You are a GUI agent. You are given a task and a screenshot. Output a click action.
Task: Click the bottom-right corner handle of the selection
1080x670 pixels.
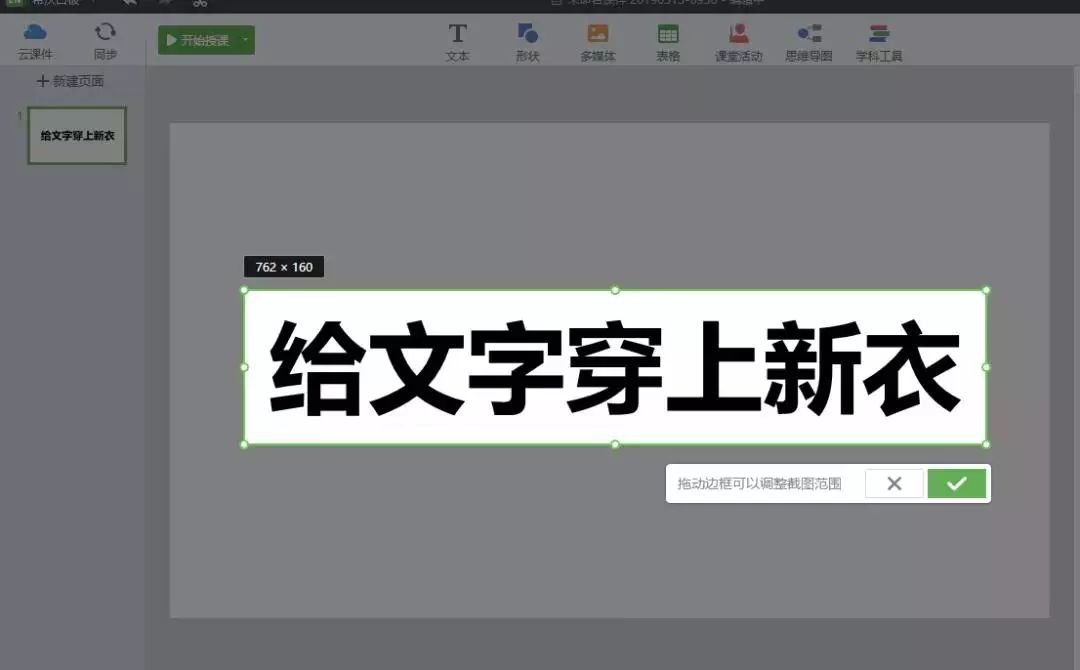[x=986, y=444]
